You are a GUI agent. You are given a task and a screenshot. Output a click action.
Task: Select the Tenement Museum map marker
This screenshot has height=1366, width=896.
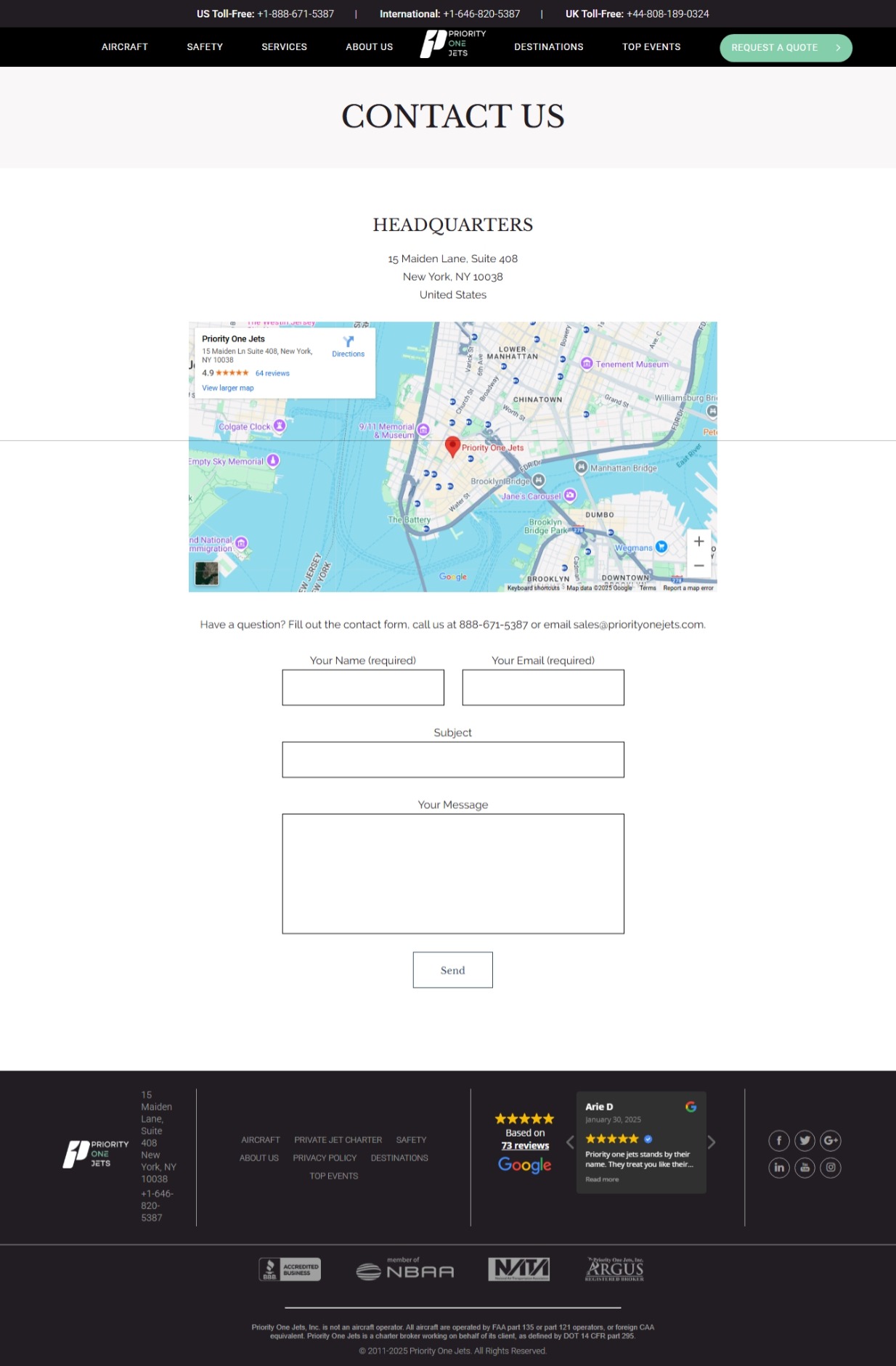click(x=587, y=364)
